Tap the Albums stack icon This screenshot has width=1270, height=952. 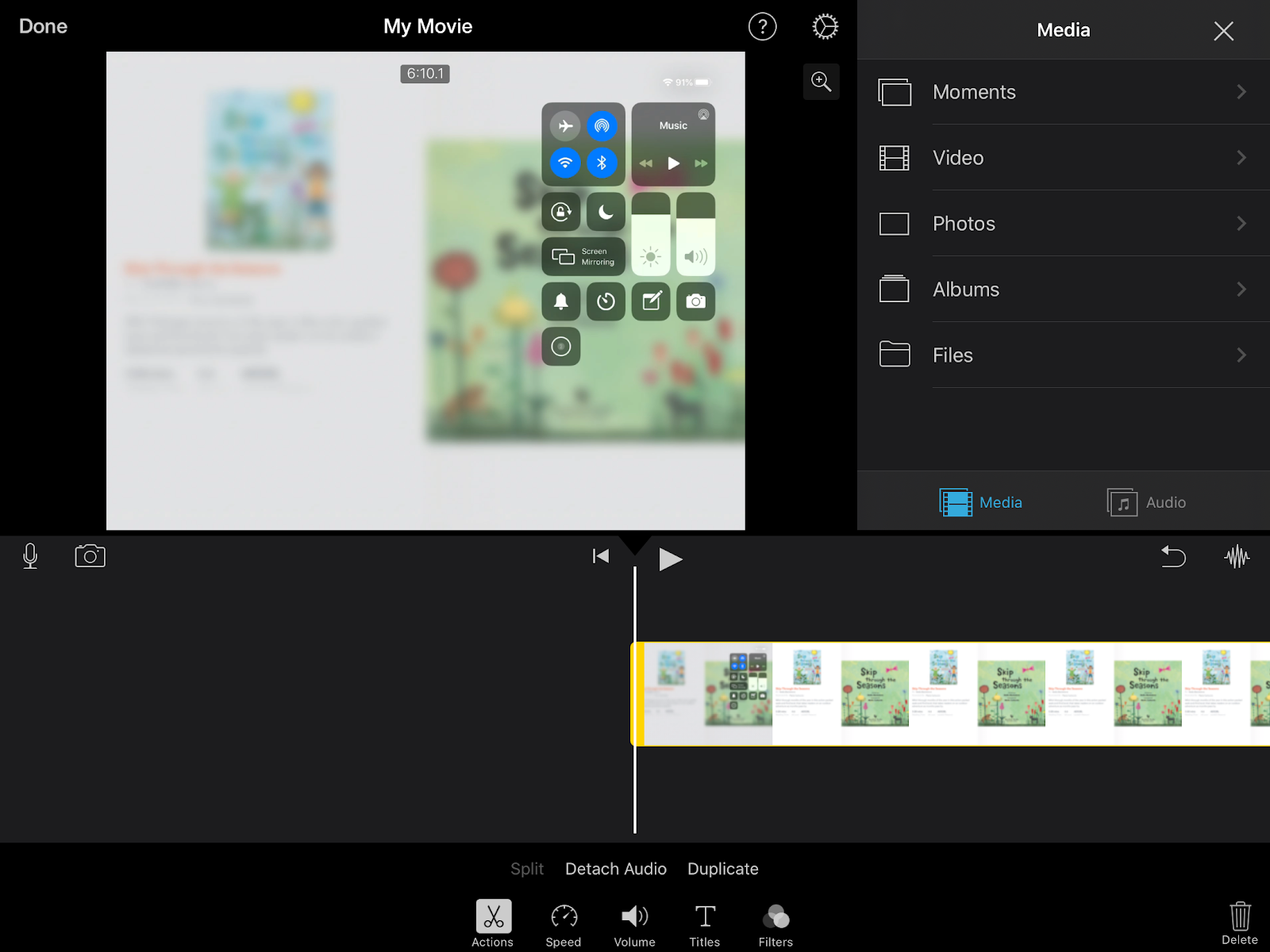coord(895,289)
